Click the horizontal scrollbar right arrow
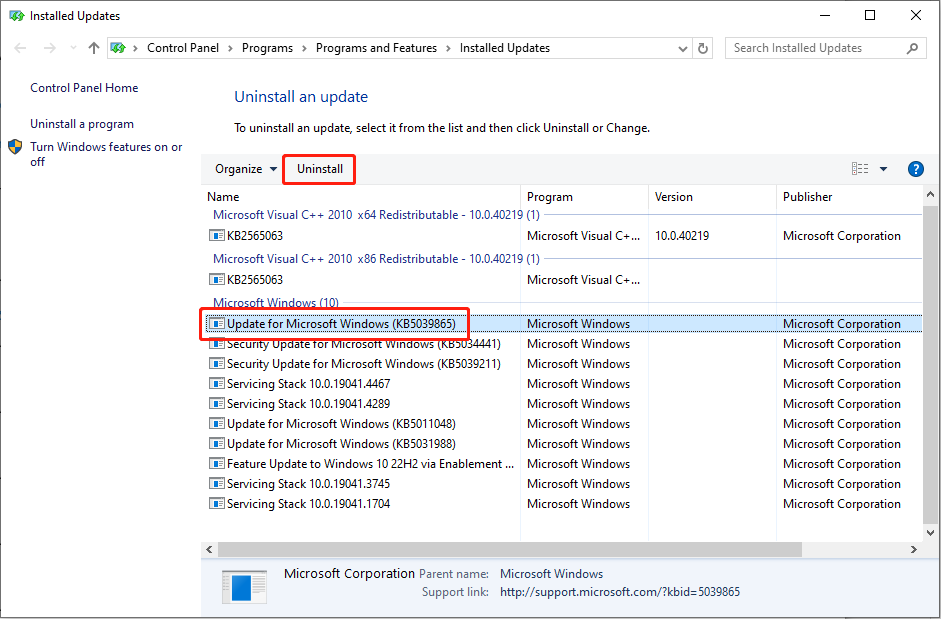941x619 pixels. point(914,549)
